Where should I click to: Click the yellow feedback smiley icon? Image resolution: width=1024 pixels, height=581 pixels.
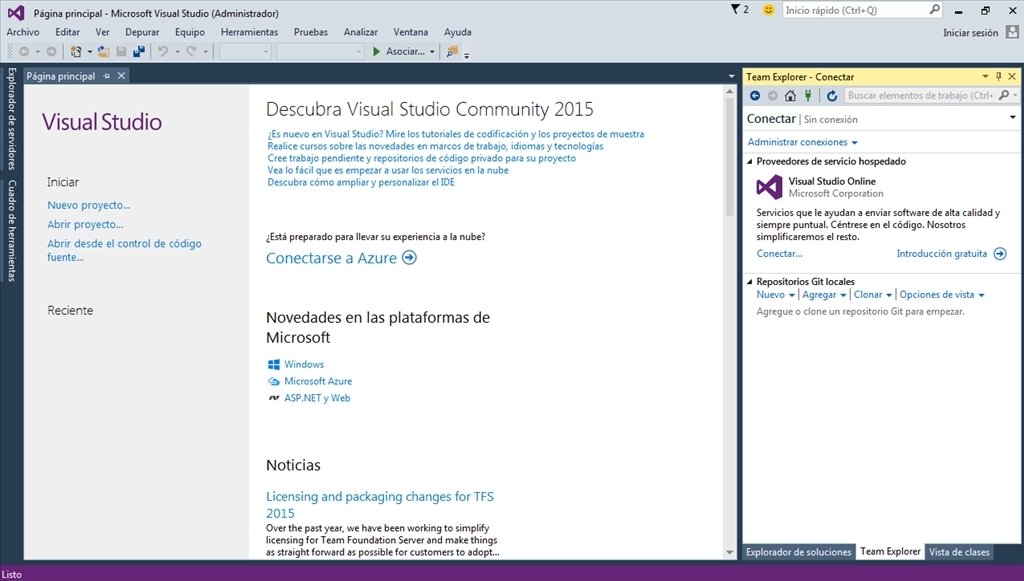[x=769, y=10]
